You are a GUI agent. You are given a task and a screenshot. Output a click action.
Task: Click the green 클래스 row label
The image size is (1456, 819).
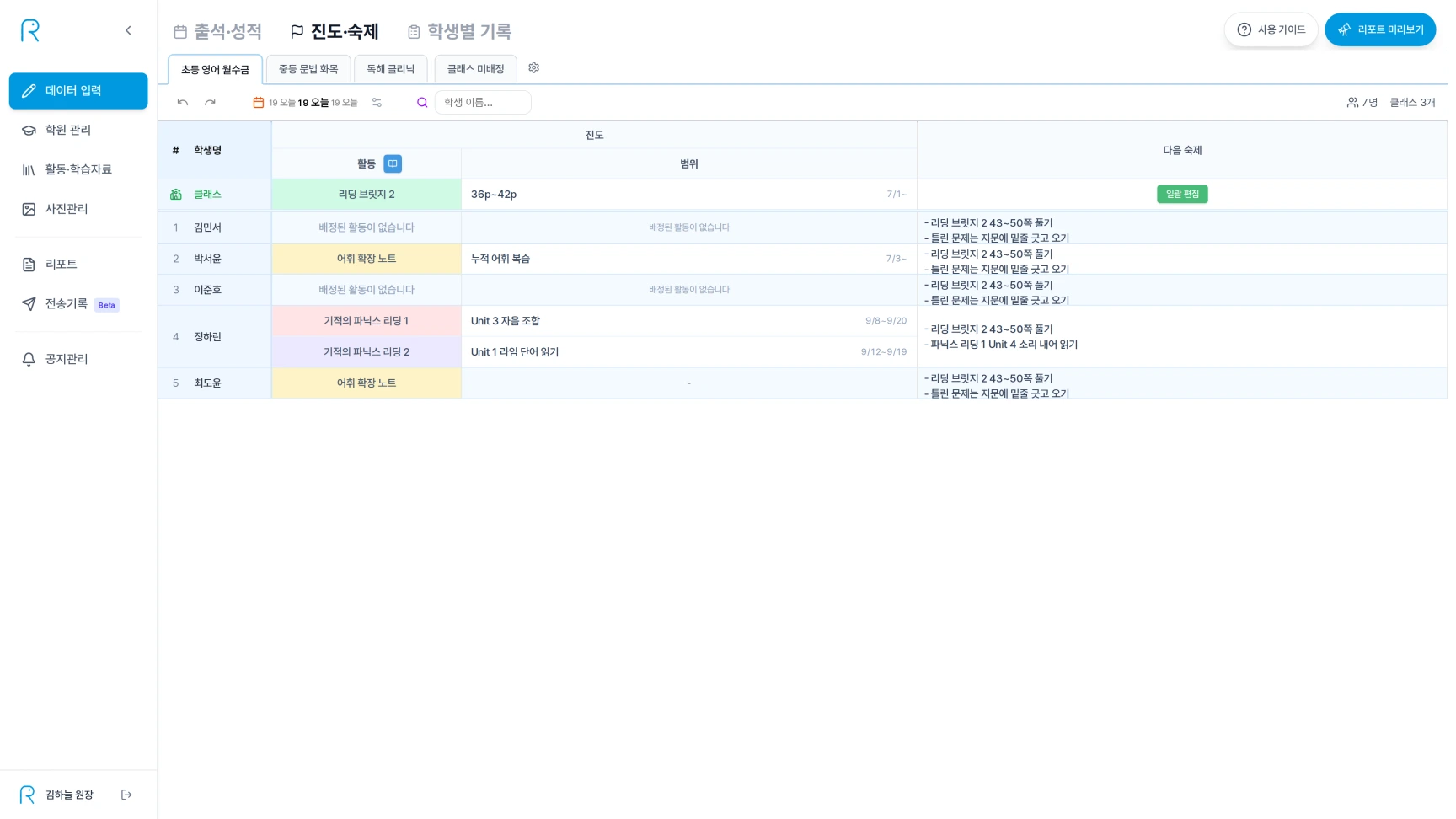(207, 194)
